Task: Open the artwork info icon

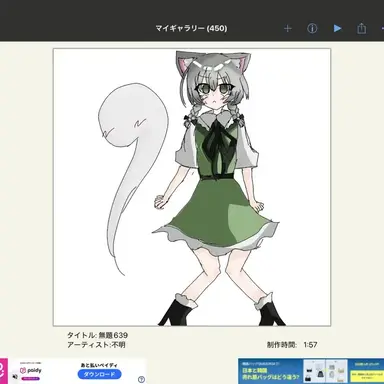Action: 312,28
